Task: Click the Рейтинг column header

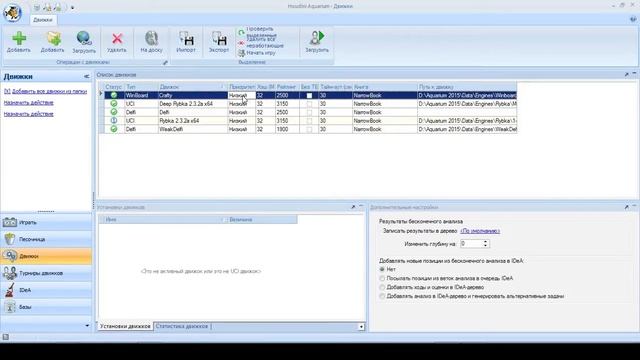Action: 287,87
